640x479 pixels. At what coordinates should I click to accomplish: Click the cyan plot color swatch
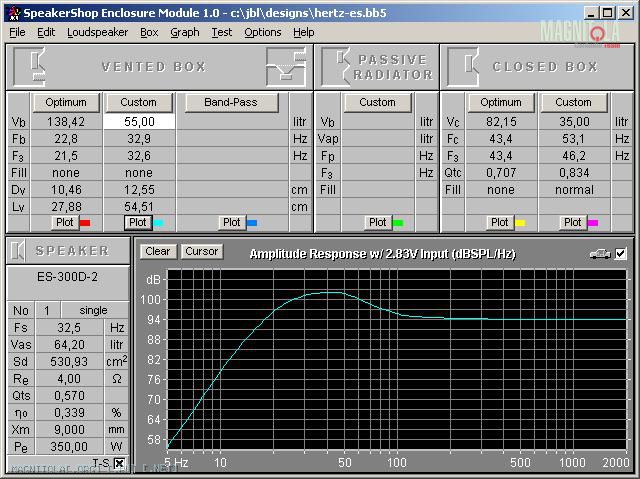pos(158,223)
